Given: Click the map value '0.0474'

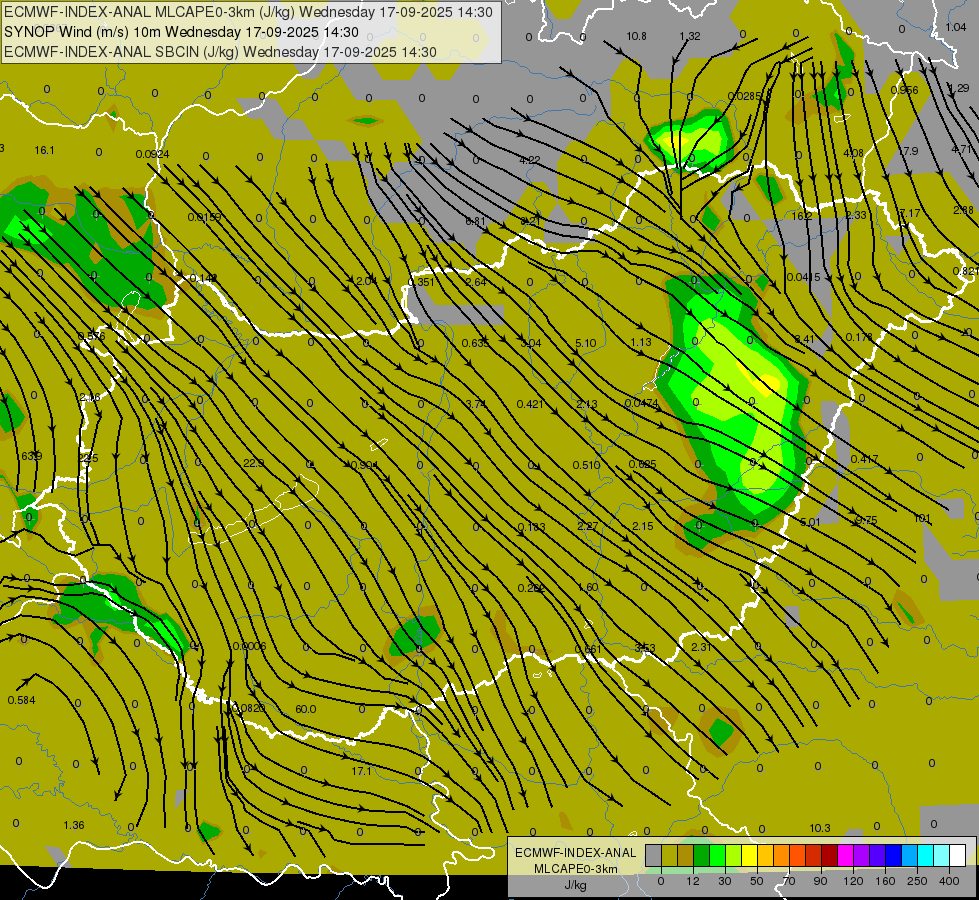Looking at the screenshot, I should (642, 403).
